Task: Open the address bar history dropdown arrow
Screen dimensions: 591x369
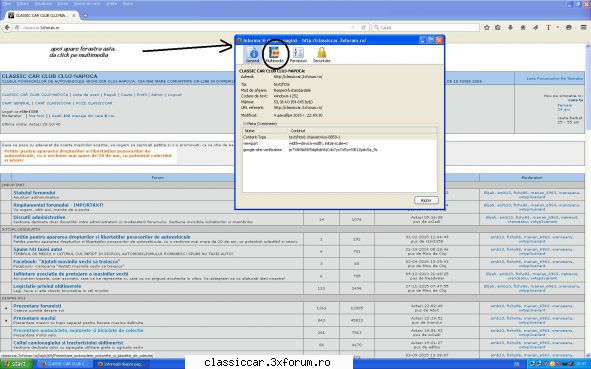Action: (x=353, y=28)
